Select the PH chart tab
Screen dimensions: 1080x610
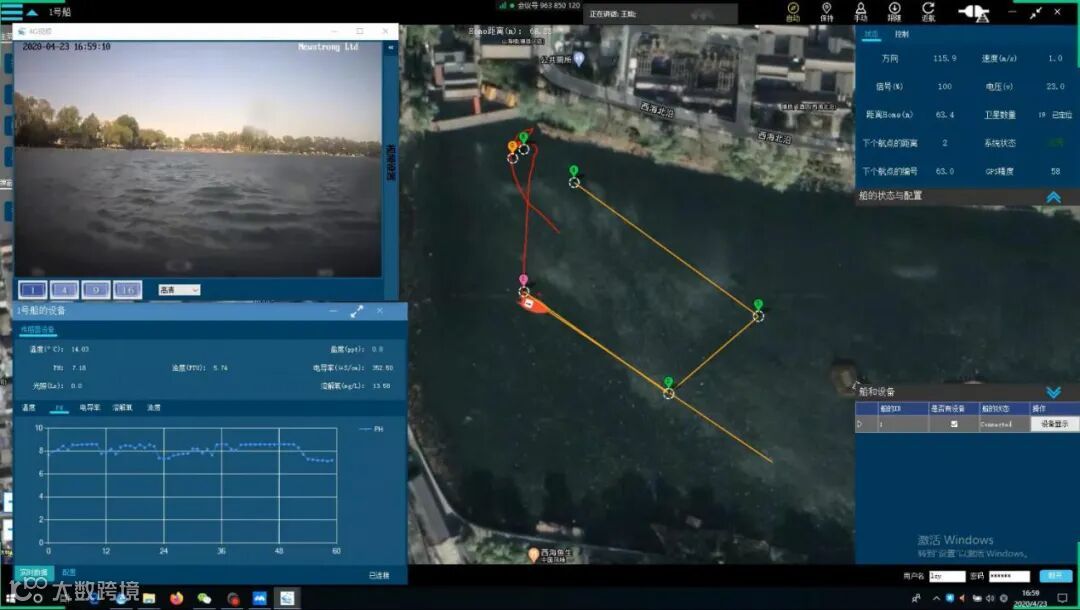59,408
